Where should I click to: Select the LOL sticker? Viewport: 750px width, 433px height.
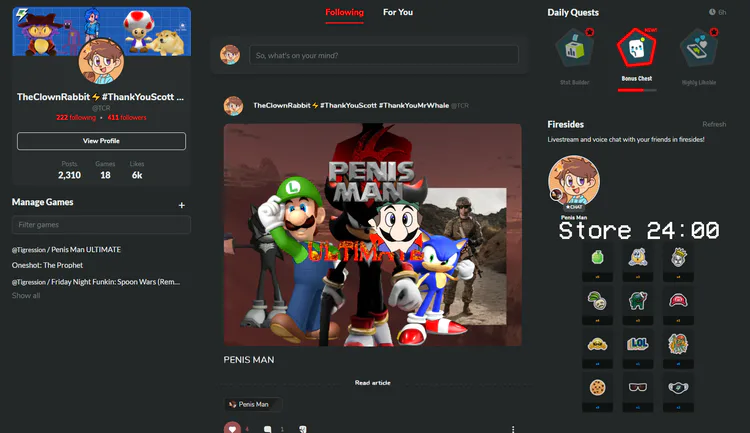[638, 344]
